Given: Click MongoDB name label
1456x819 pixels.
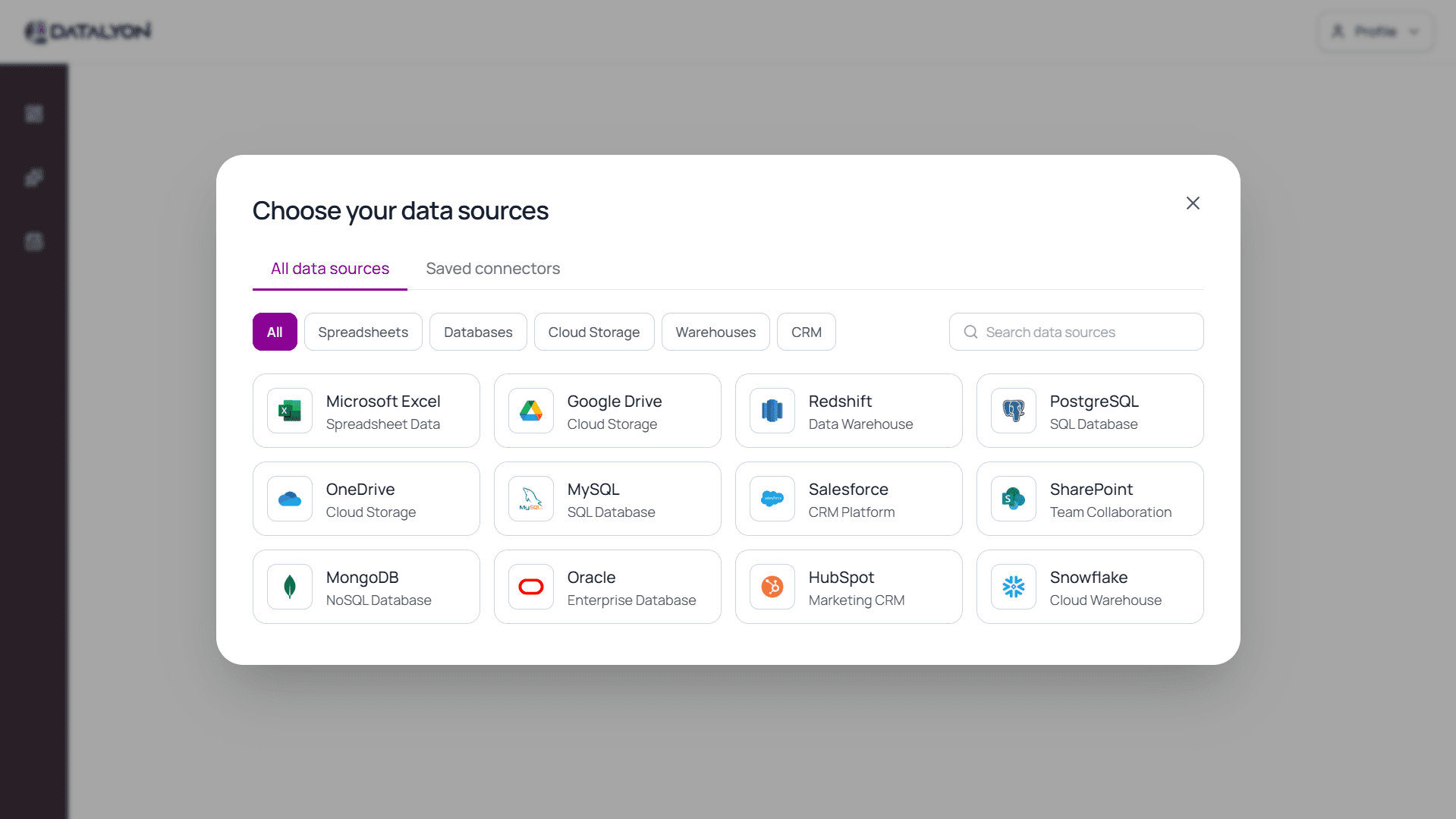Looking at the screenshot, I should coord(363,577).
